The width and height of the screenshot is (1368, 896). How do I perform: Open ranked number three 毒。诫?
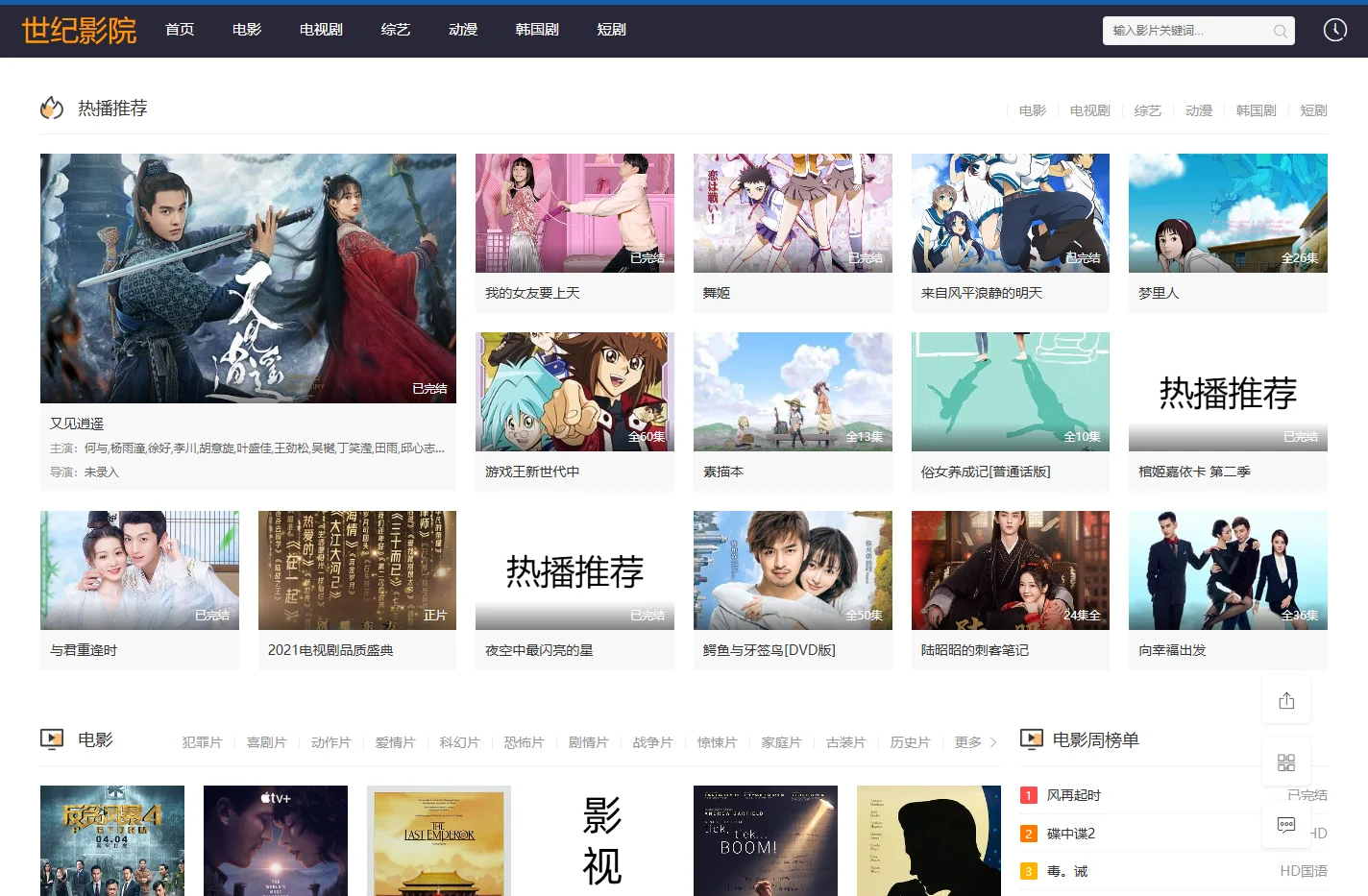pyautogui.click(x=1067, y=871)
